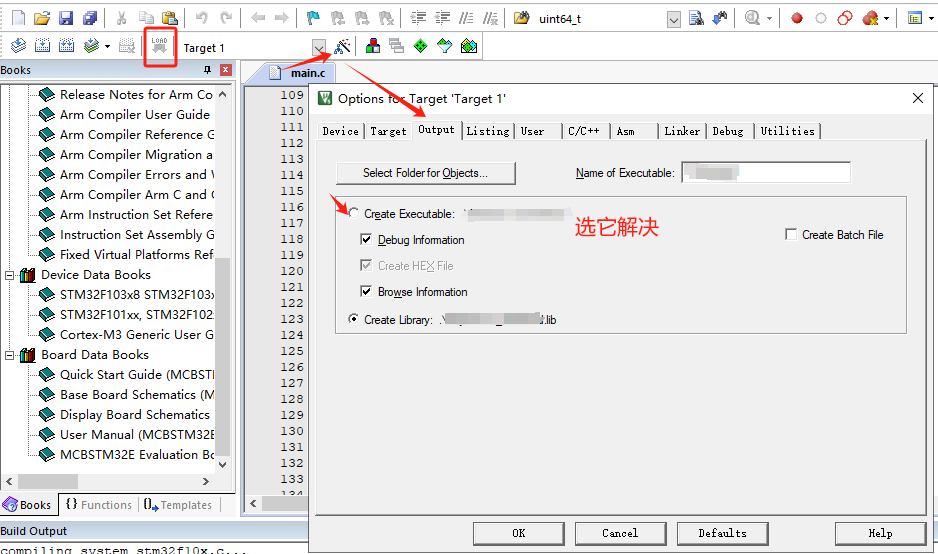Switch to the Utilities tab
The width and height of the screenshot is (938, 554).
[787, 131]
